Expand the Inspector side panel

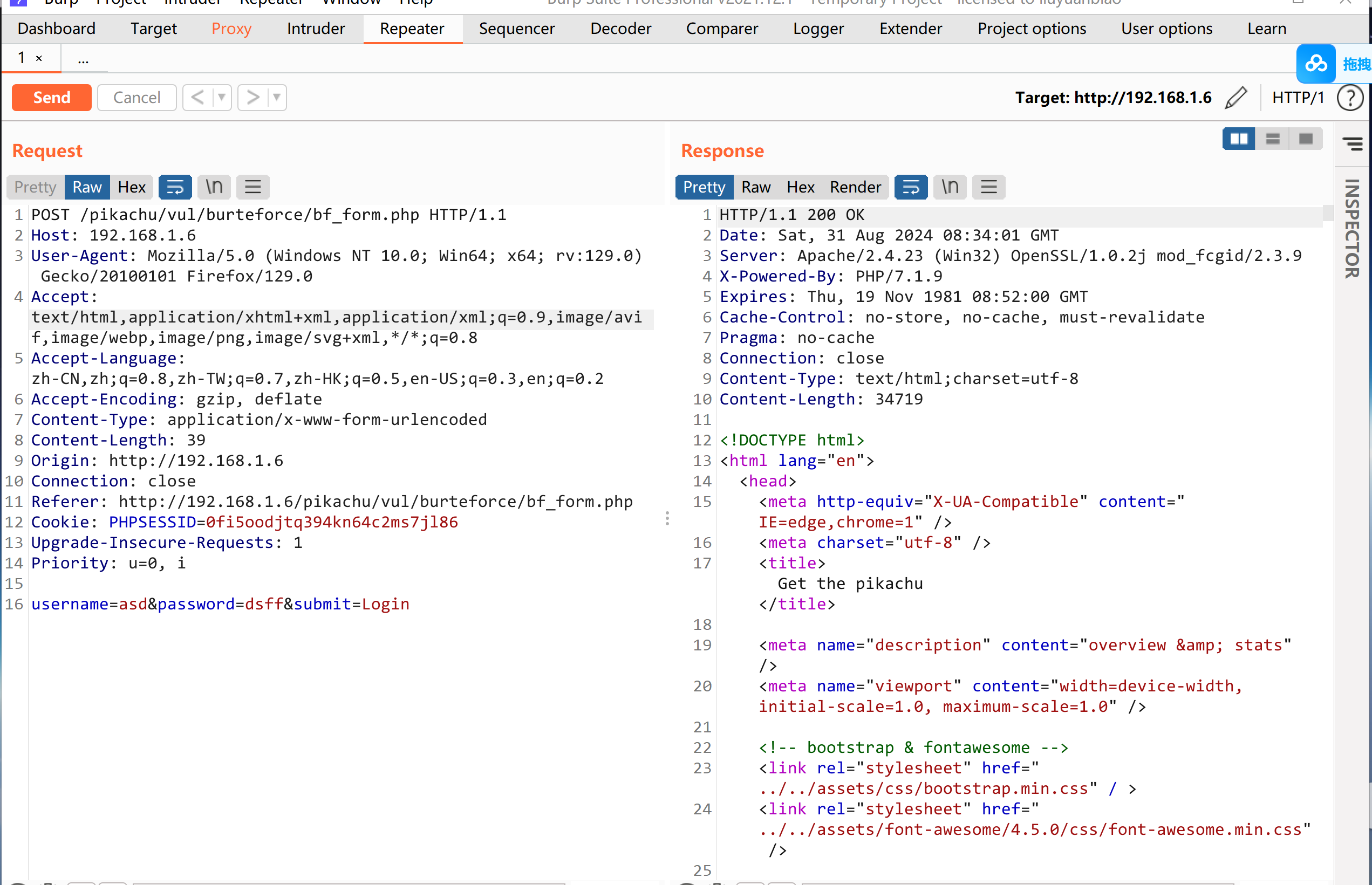point(1353,229)
